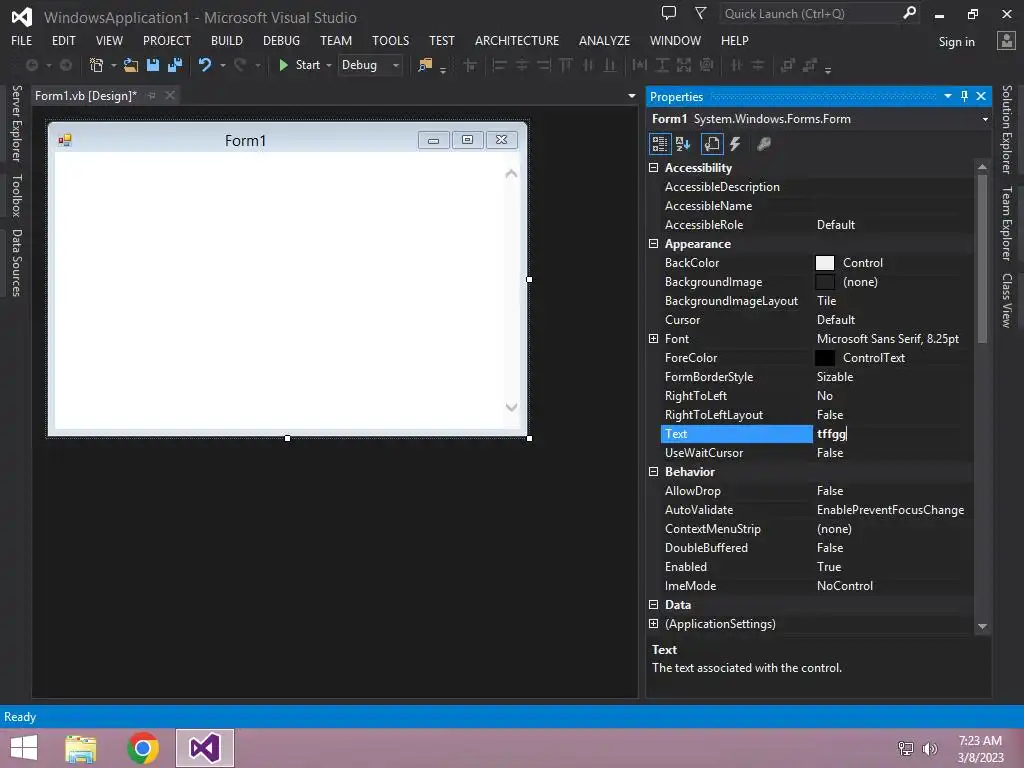
Task: Open the ARCHITECTURE menu
Action: pyautogui.click(x=517, y=40)
